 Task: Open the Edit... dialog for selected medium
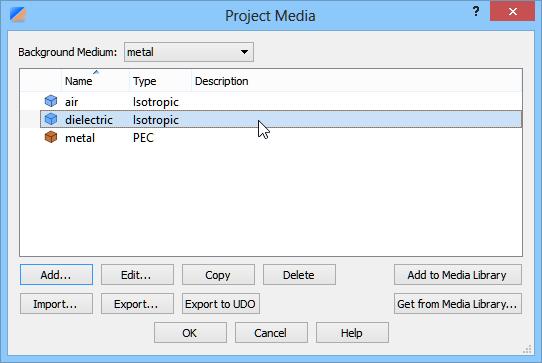coord(137,275)
